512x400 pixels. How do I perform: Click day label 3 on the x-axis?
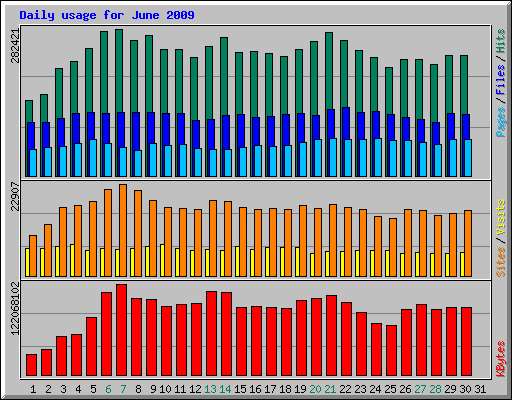[63, 389]
